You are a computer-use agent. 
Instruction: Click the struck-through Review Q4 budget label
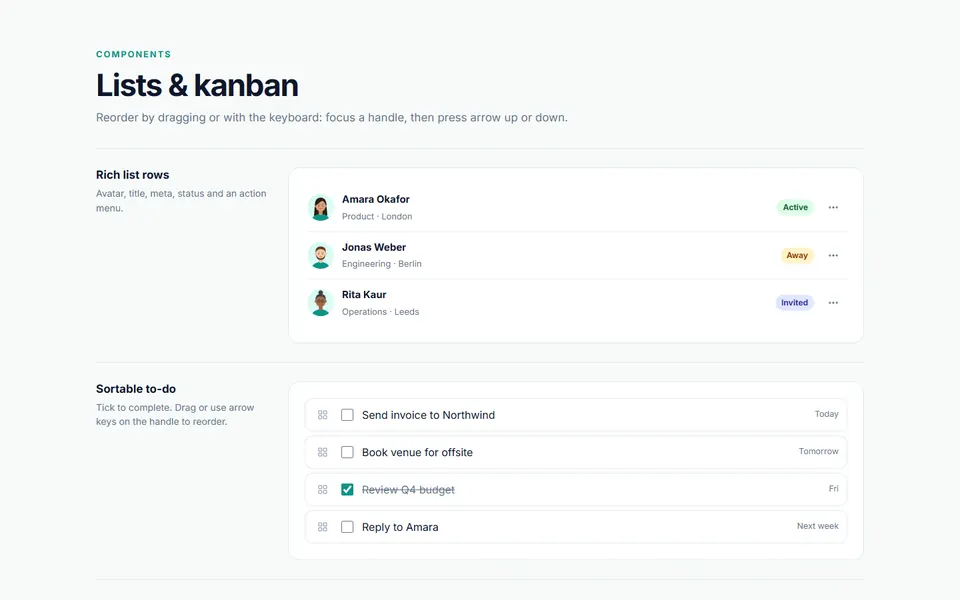coord(408,490)
